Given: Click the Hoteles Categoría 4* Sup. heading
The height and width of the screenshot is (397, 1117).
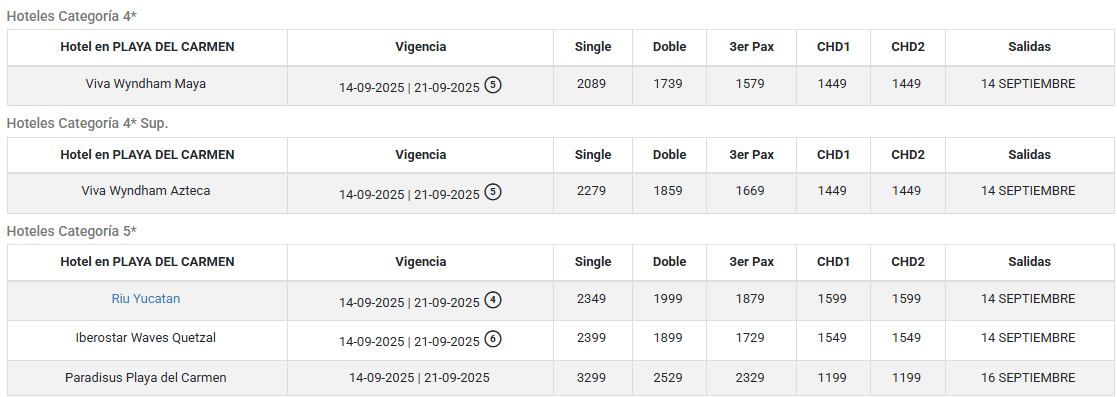Looking at the screenshot, I should coord(88,123).
